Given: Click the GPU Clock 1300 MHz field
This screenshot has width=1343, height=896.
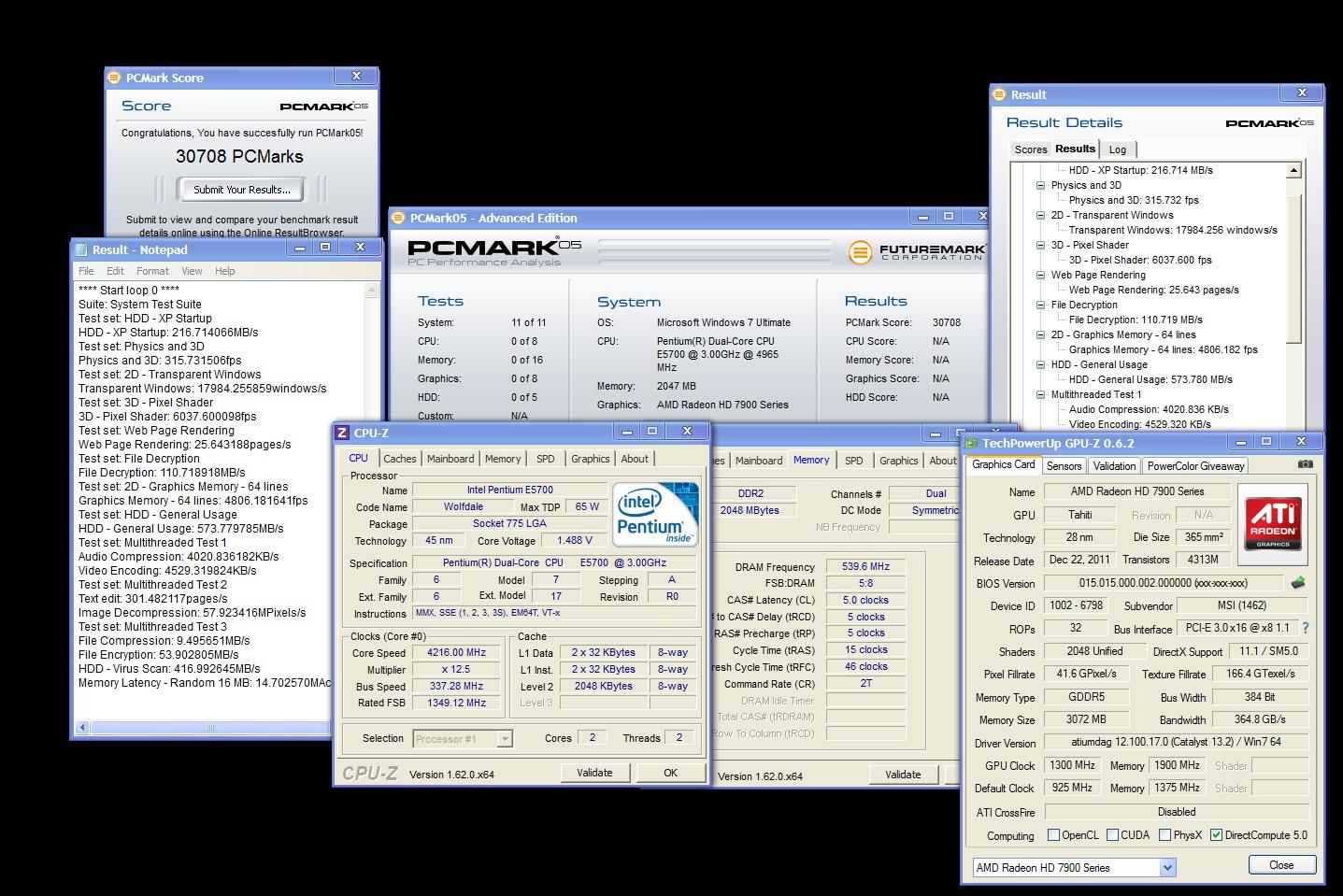Looking at the screenshot, I should click(1072, 765).
